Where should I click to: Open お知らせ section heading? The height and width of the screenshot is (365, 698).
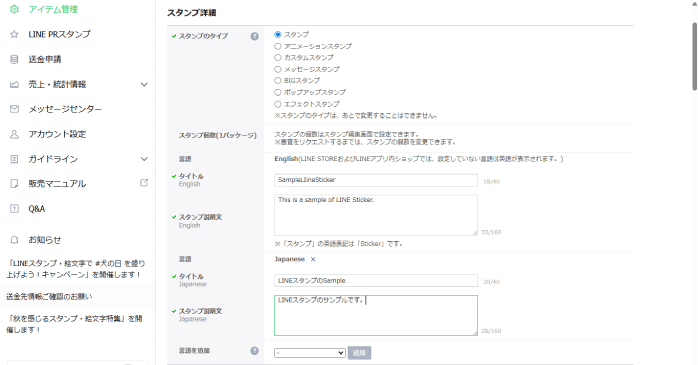click(45, 240)
